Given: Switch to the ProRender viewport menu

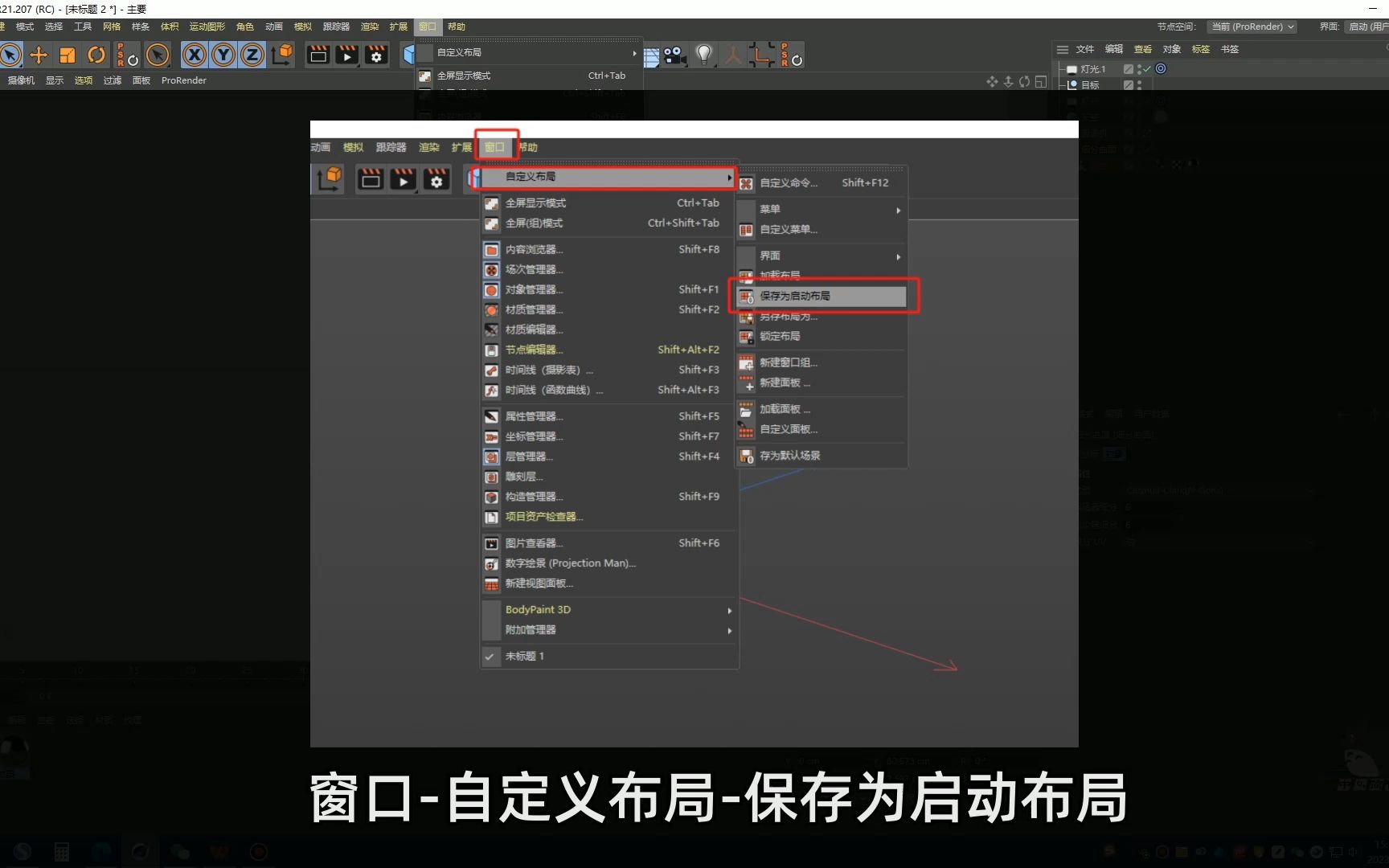Looking at the screenshot, I should tap(183, 80).
